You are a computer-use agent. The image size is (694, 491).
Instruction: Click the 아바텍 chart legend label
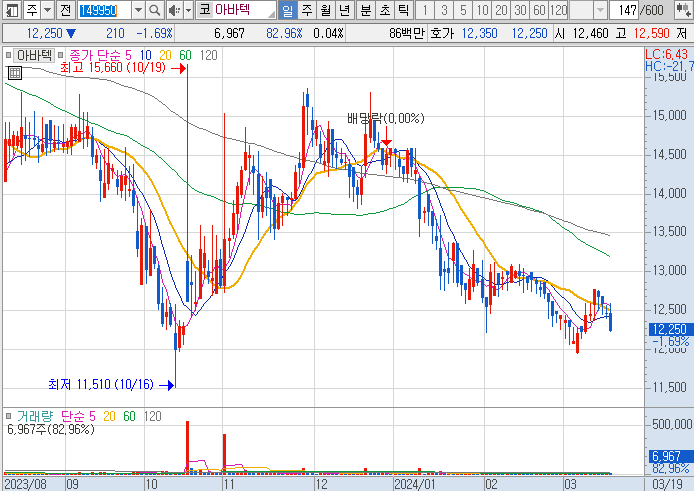pos(35,55)
